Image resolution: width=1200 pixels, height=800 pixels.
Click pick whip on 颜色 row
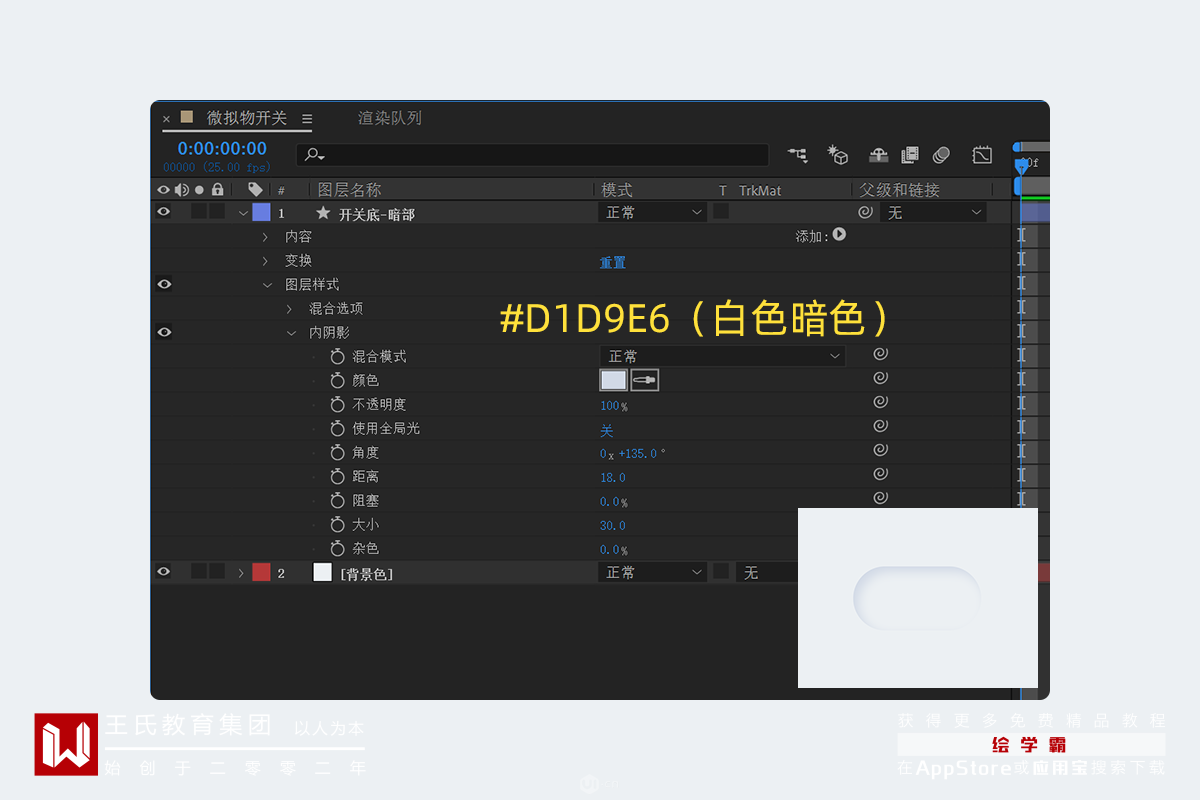[880, 378]
